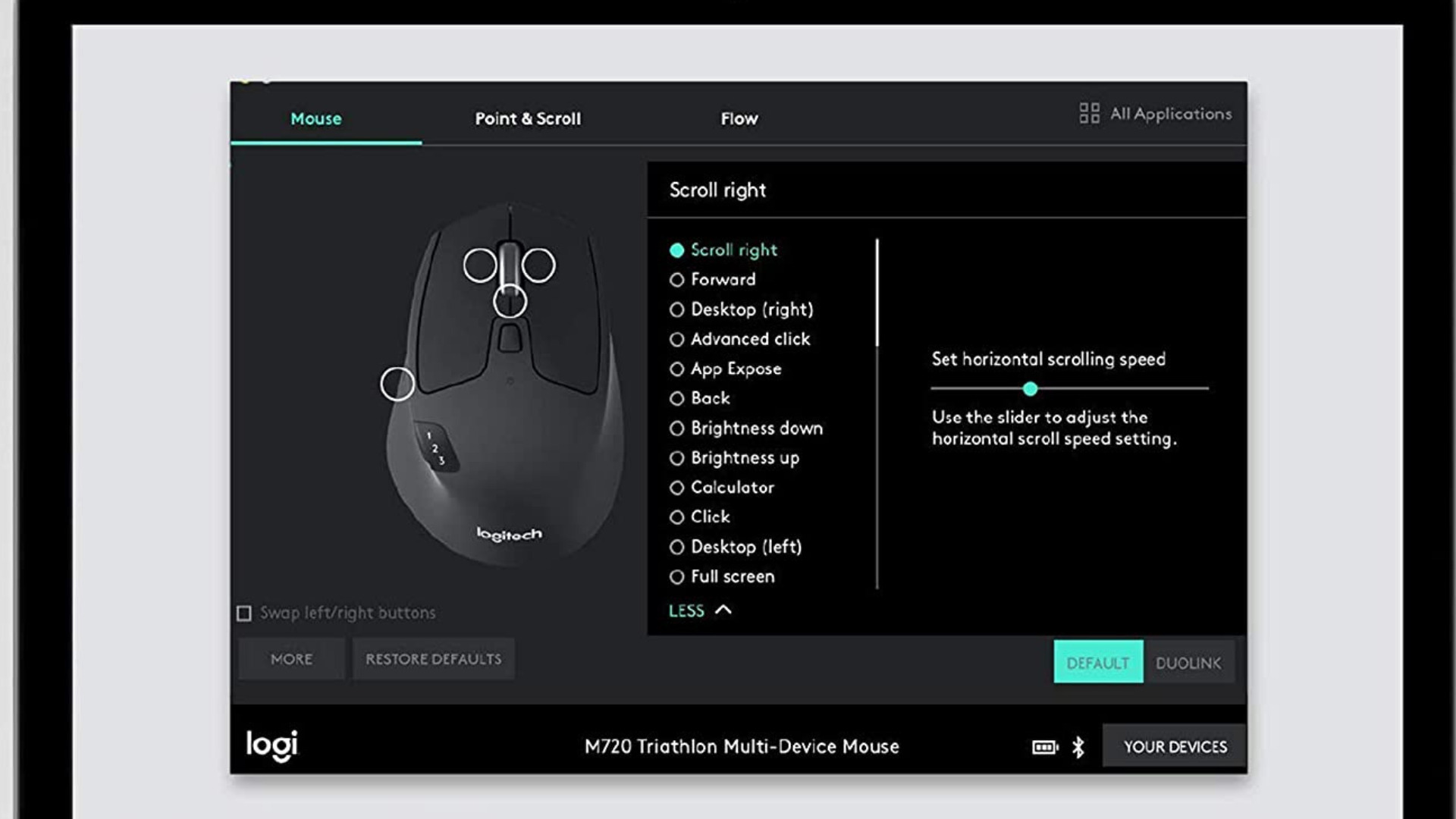Click the 1-2-3 device switch button on mouse

[x=435, y=447]
